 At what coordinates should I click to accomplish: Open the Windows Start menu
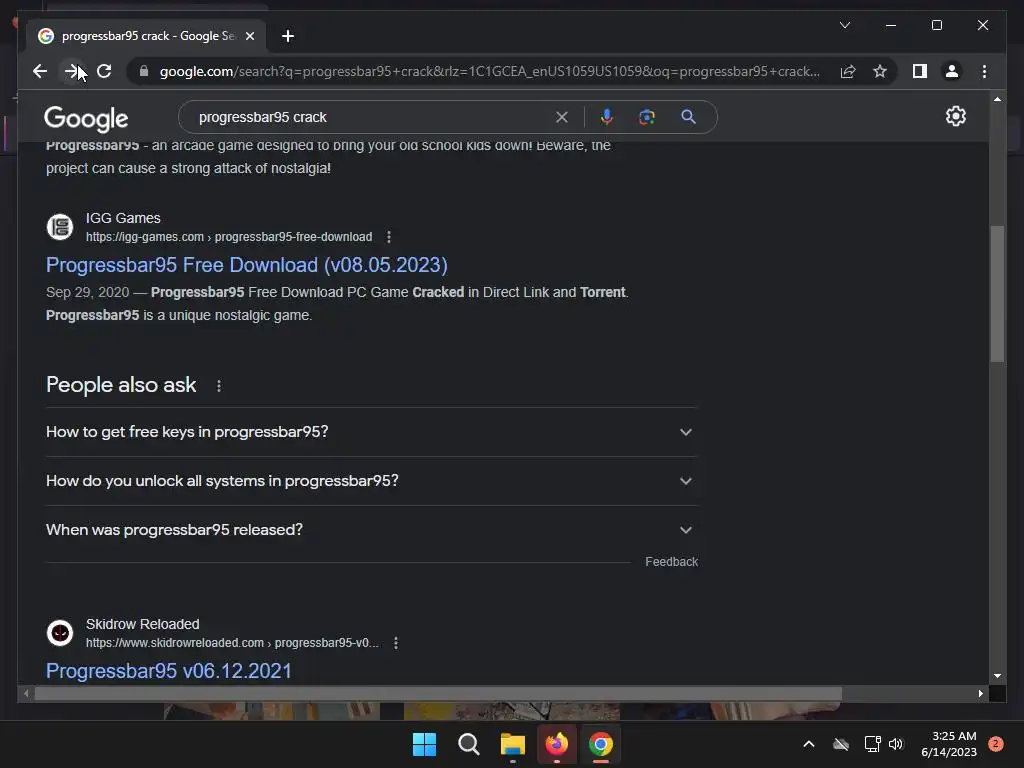pyautogui.click(x=424, y=744)
